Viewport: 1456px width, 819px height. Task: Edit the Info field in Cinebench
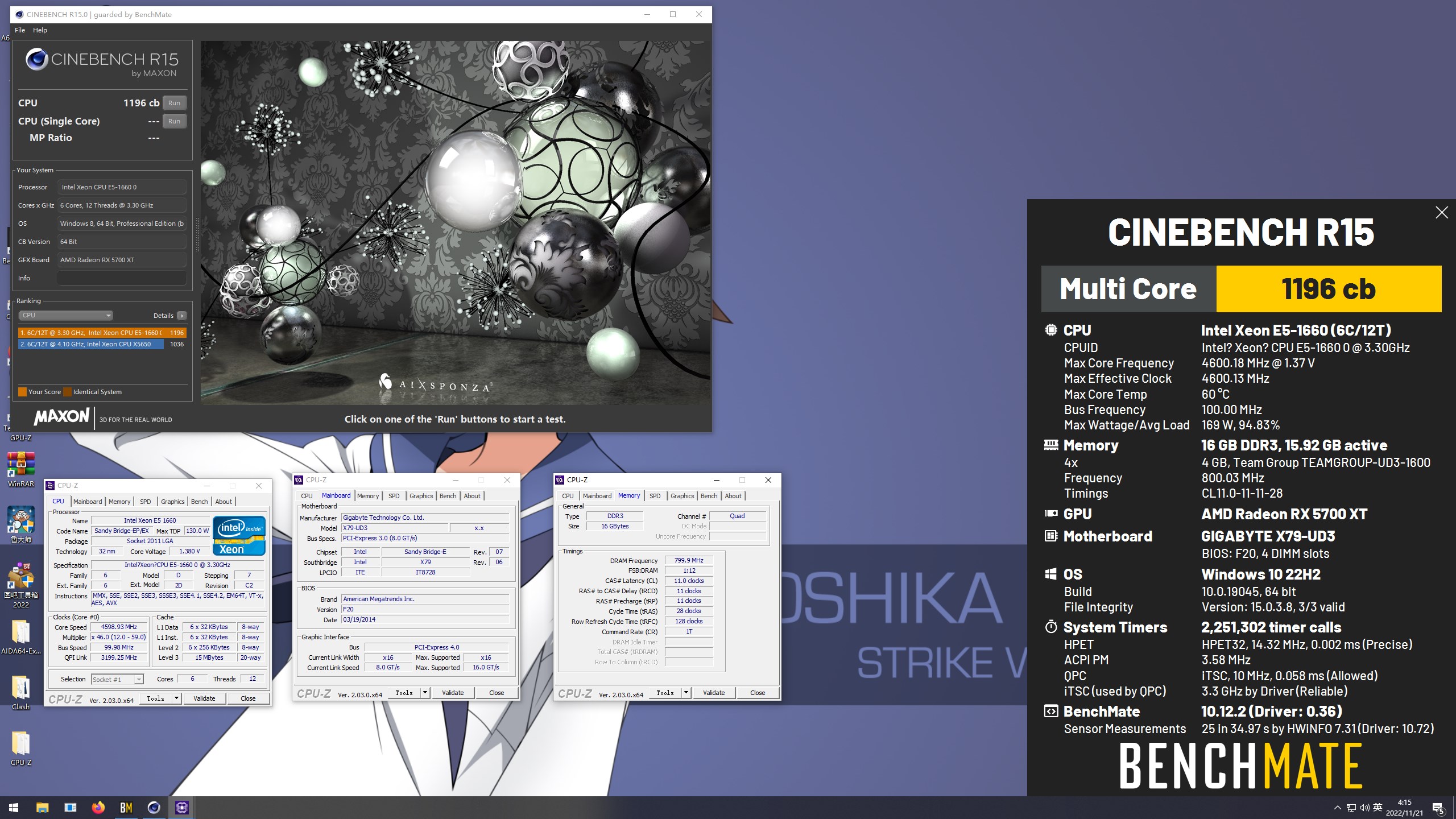pyautogui.click(x=122, y=278)
